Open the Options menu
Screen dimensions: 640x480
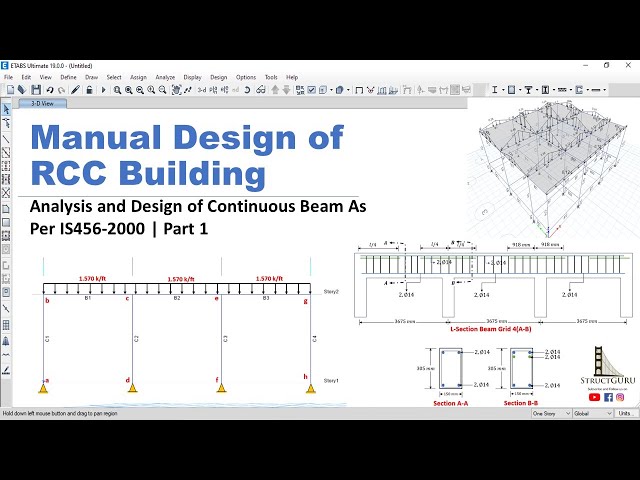246,77
